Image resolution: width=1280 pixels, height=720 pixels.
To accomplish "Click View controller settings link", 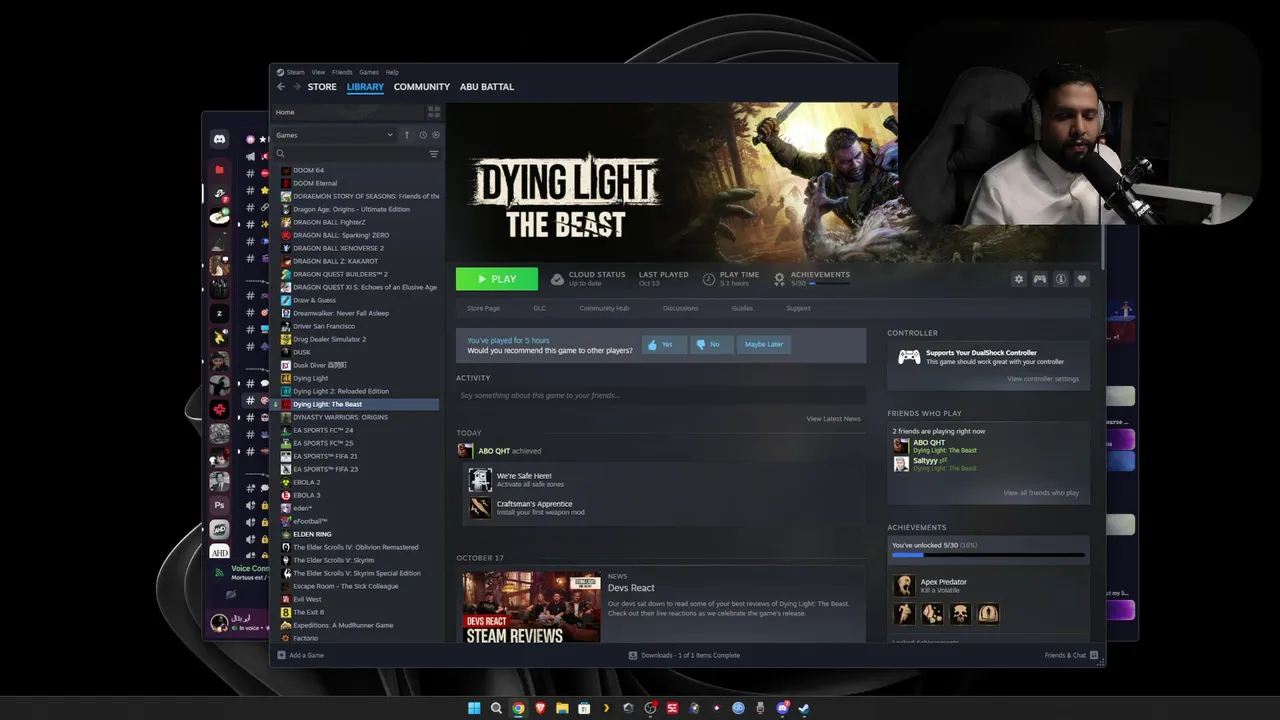I will click(1043, 379).
